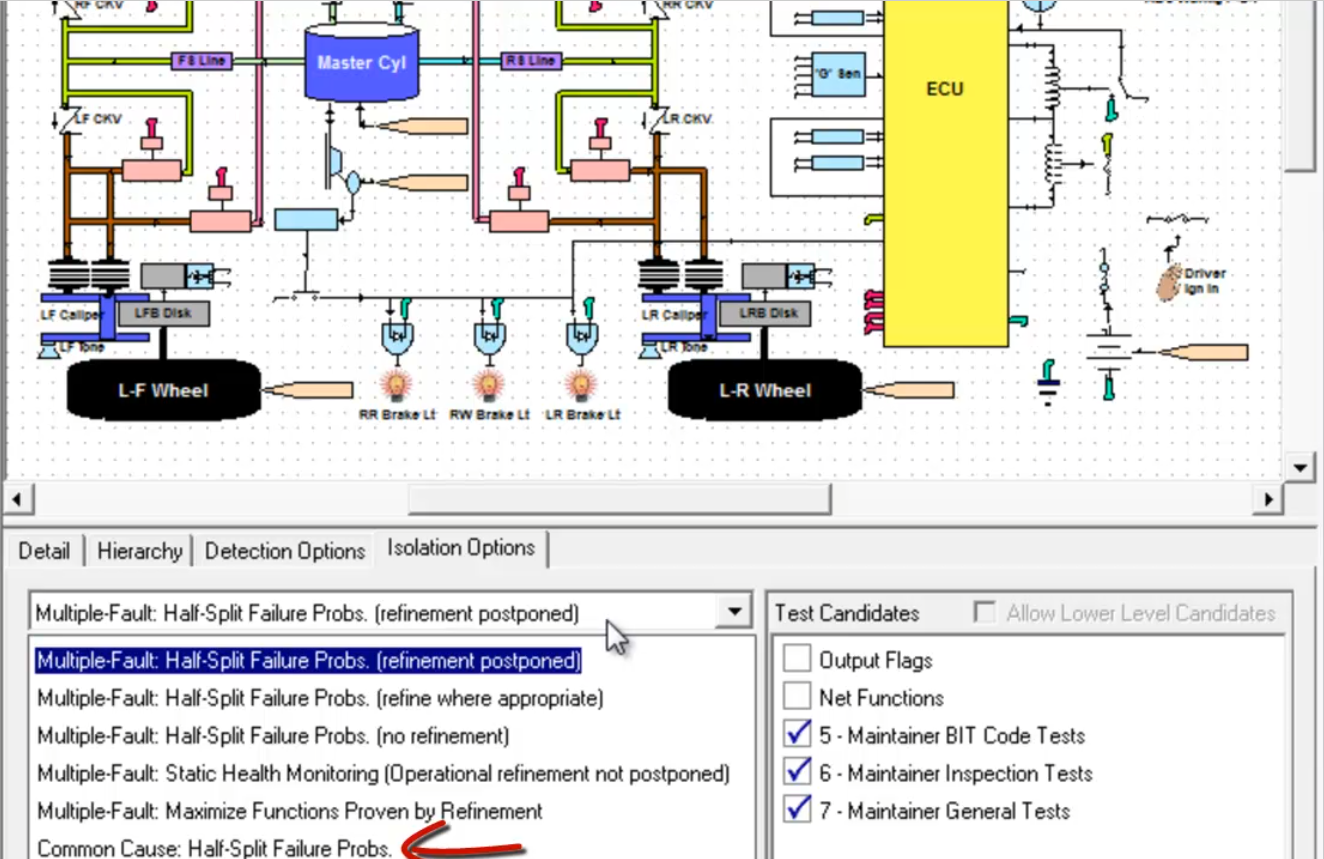Viewport: 1324px width, 859px height.
Task: Click the diagram horizontal scrollbar thumb
Action: pyautogui.click(x=619, y=498)
